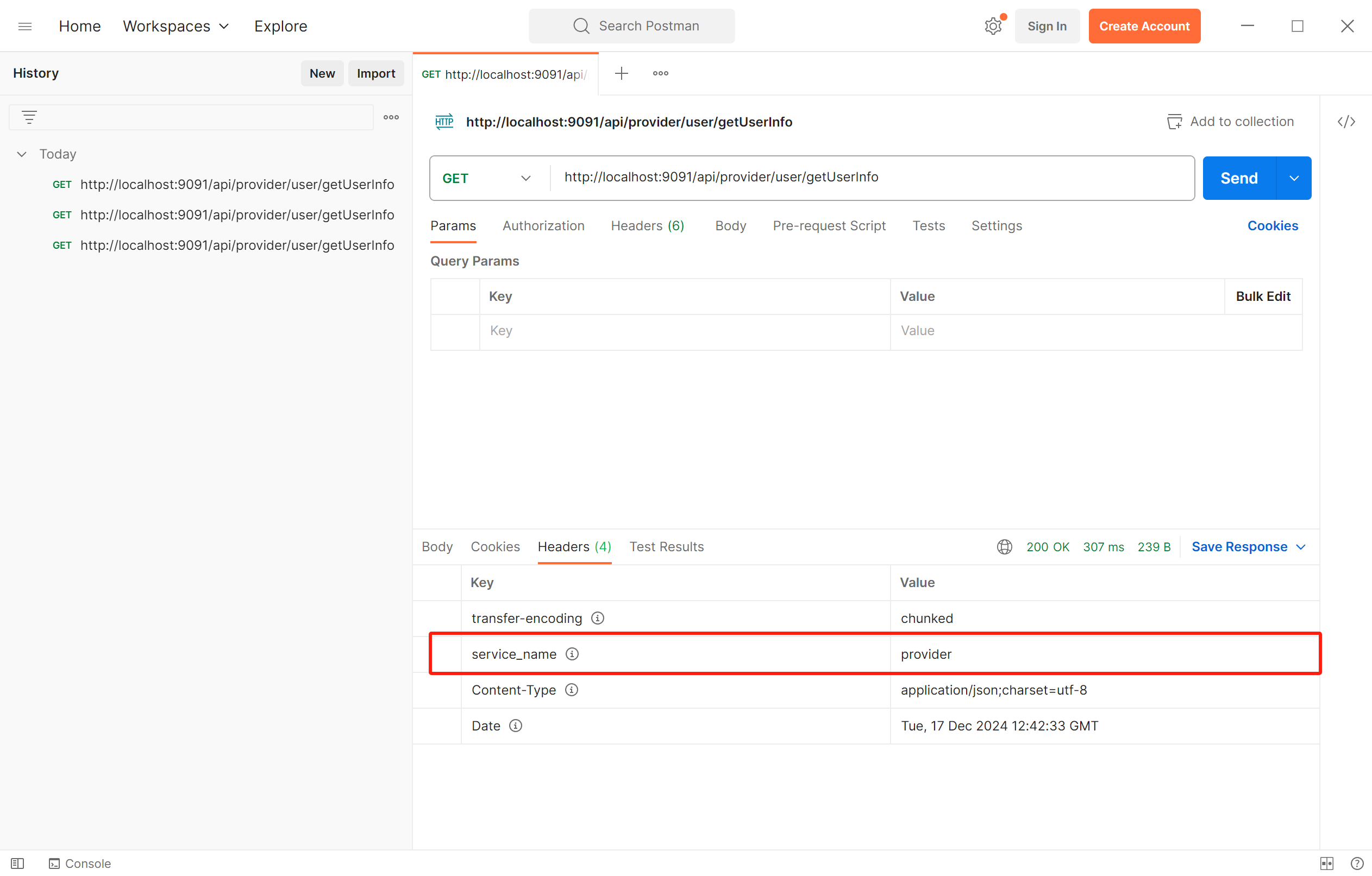The width and height of the screenshot is (1372, 876).
Task: Switch to the Authorization tab
Action: (543, 225)
